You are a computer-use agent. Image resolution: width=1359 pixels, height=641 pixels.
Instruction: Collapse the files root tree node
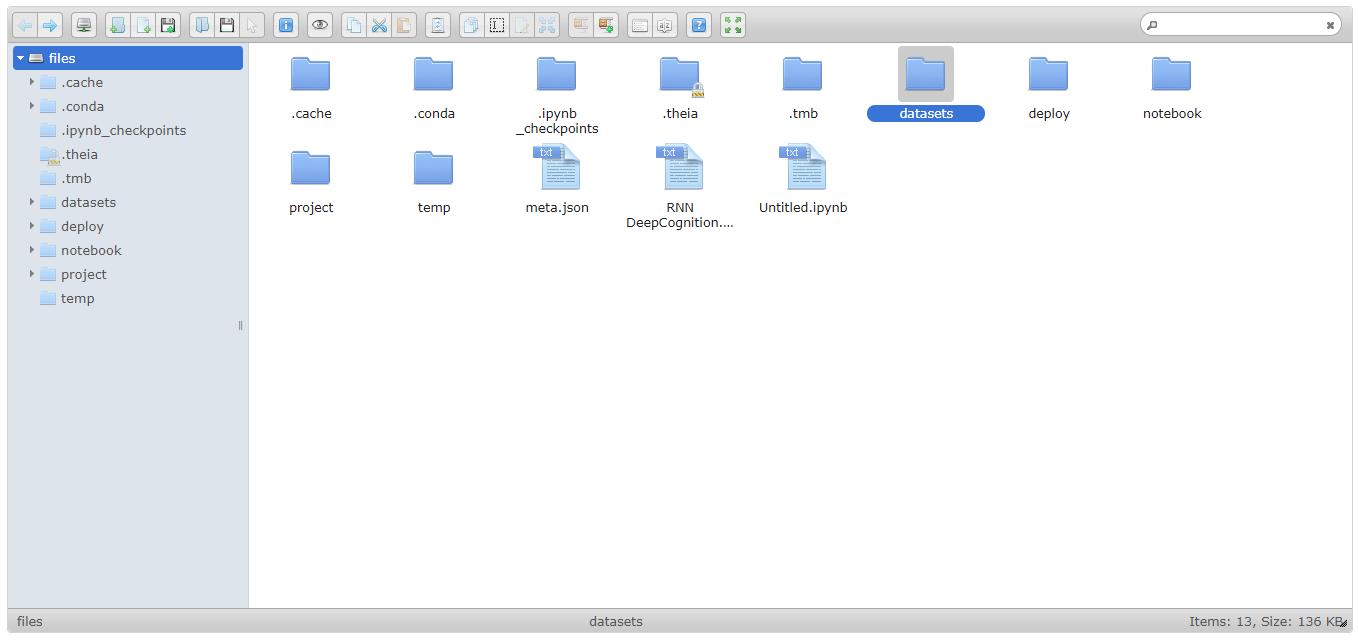click(x=20, y=58)
